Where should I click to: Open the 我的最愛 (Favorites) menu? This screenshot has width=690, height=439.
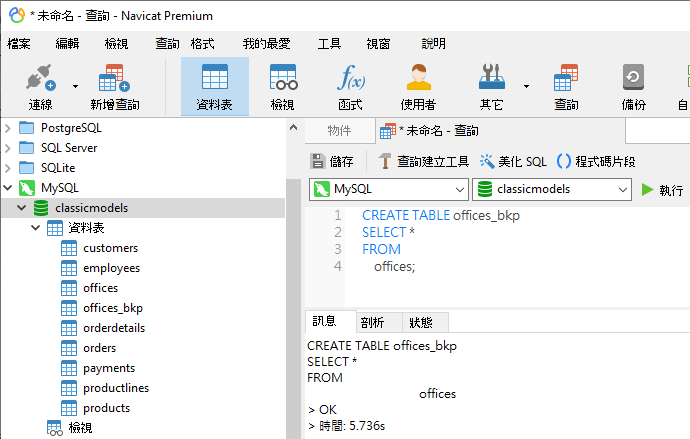[x=267, y=44]
